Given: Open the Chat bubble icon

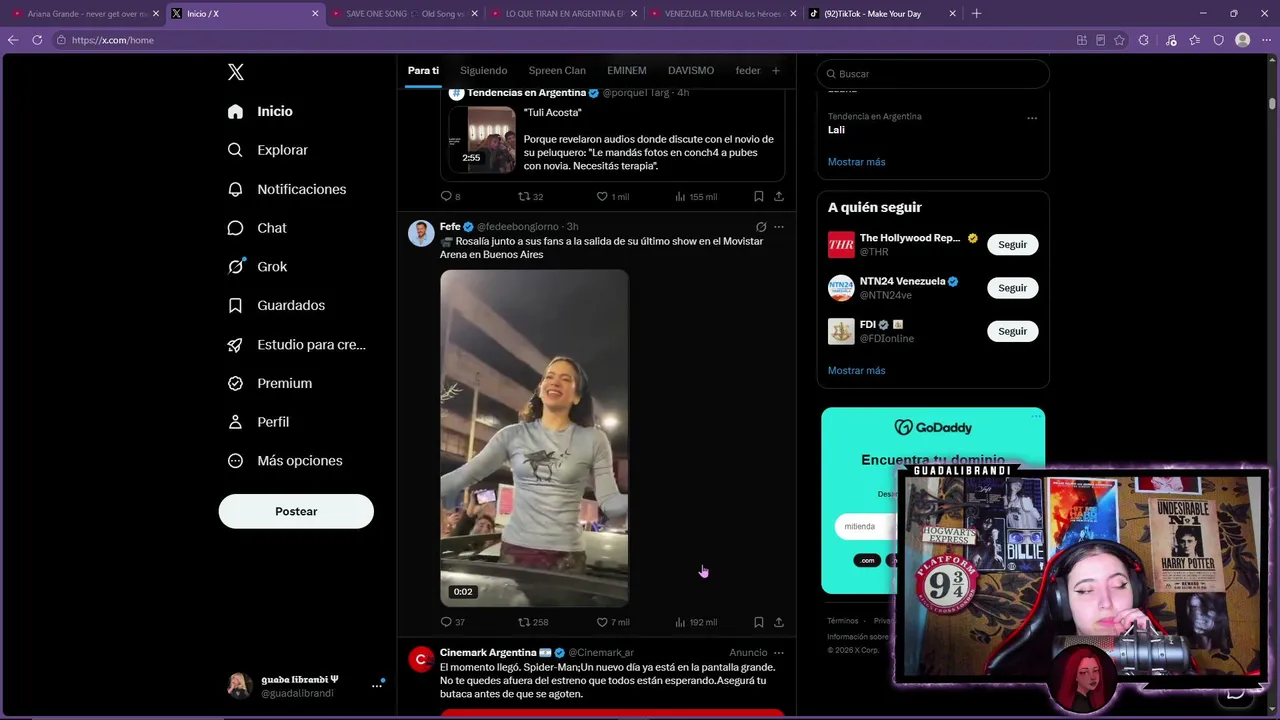Looking at the screenshot, I should [x=235, y=228].
